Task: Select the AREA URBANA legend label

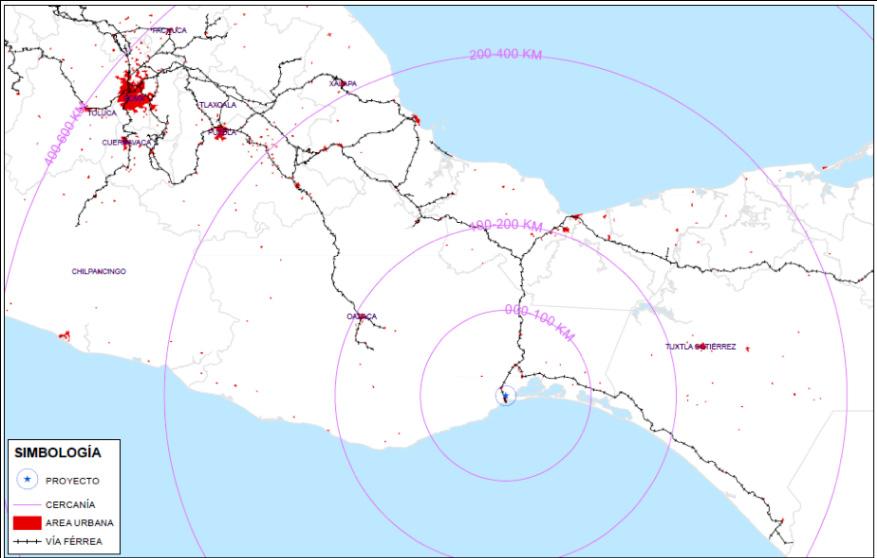Action: pyautogui.click(x=79, y=523)
